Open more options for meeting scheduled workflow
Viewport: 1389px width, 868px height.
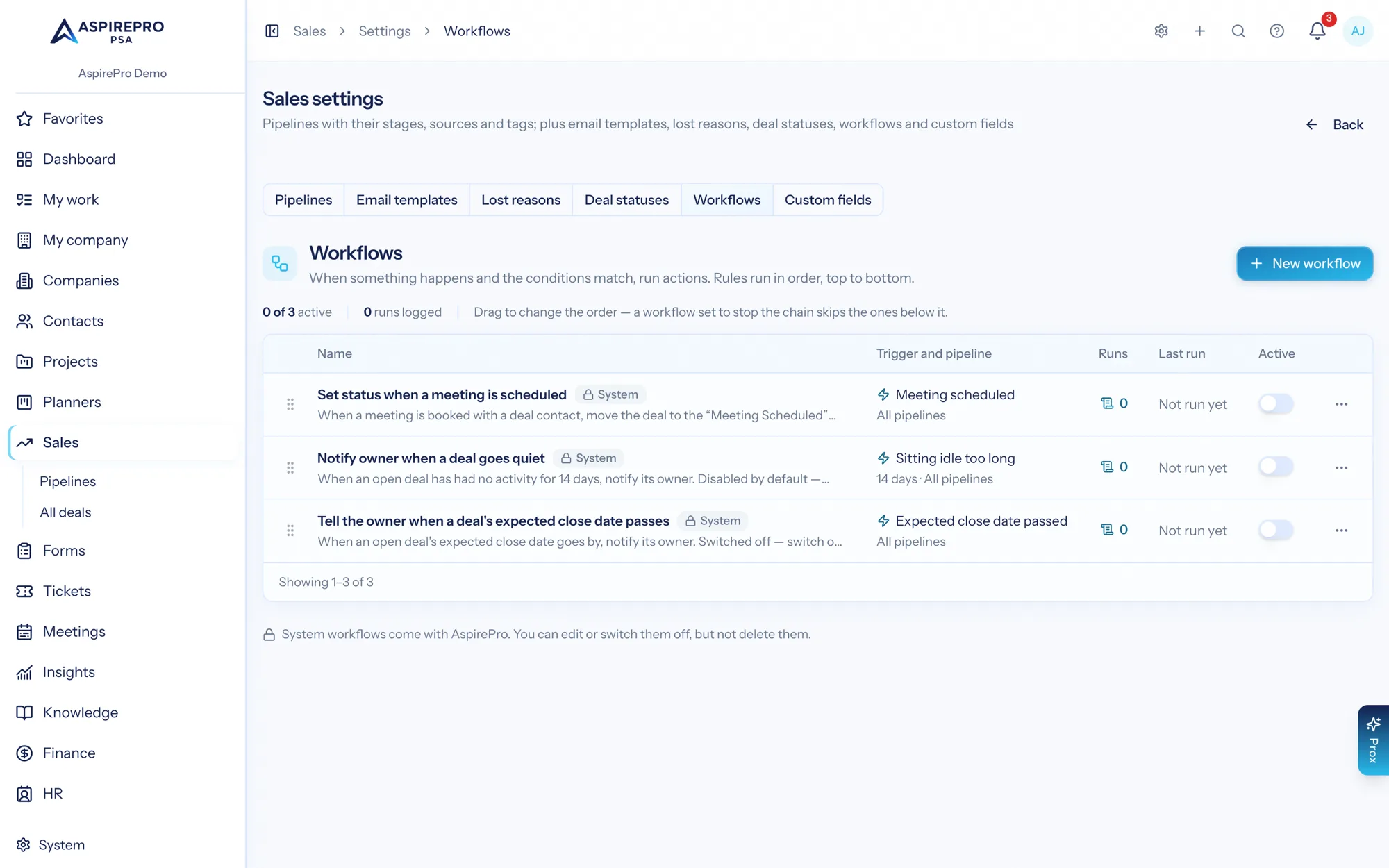pyautogui.click(x=1341, y=404)
